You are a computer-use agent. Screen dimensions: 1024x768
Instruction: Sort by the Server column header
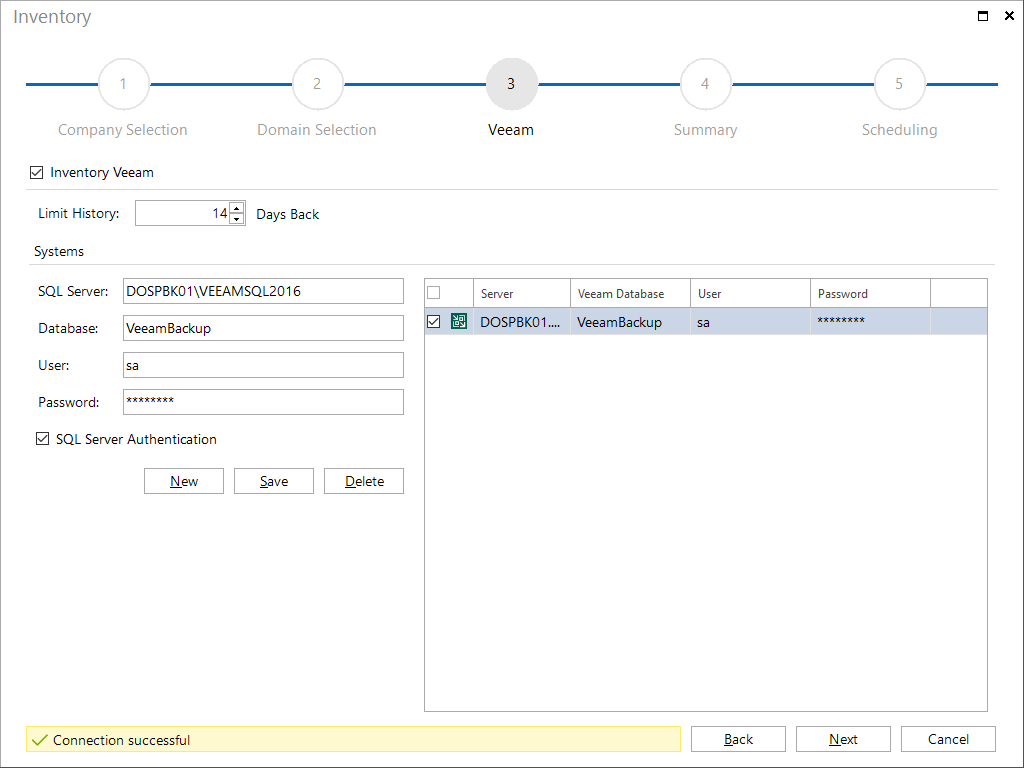tap(522, 293)
